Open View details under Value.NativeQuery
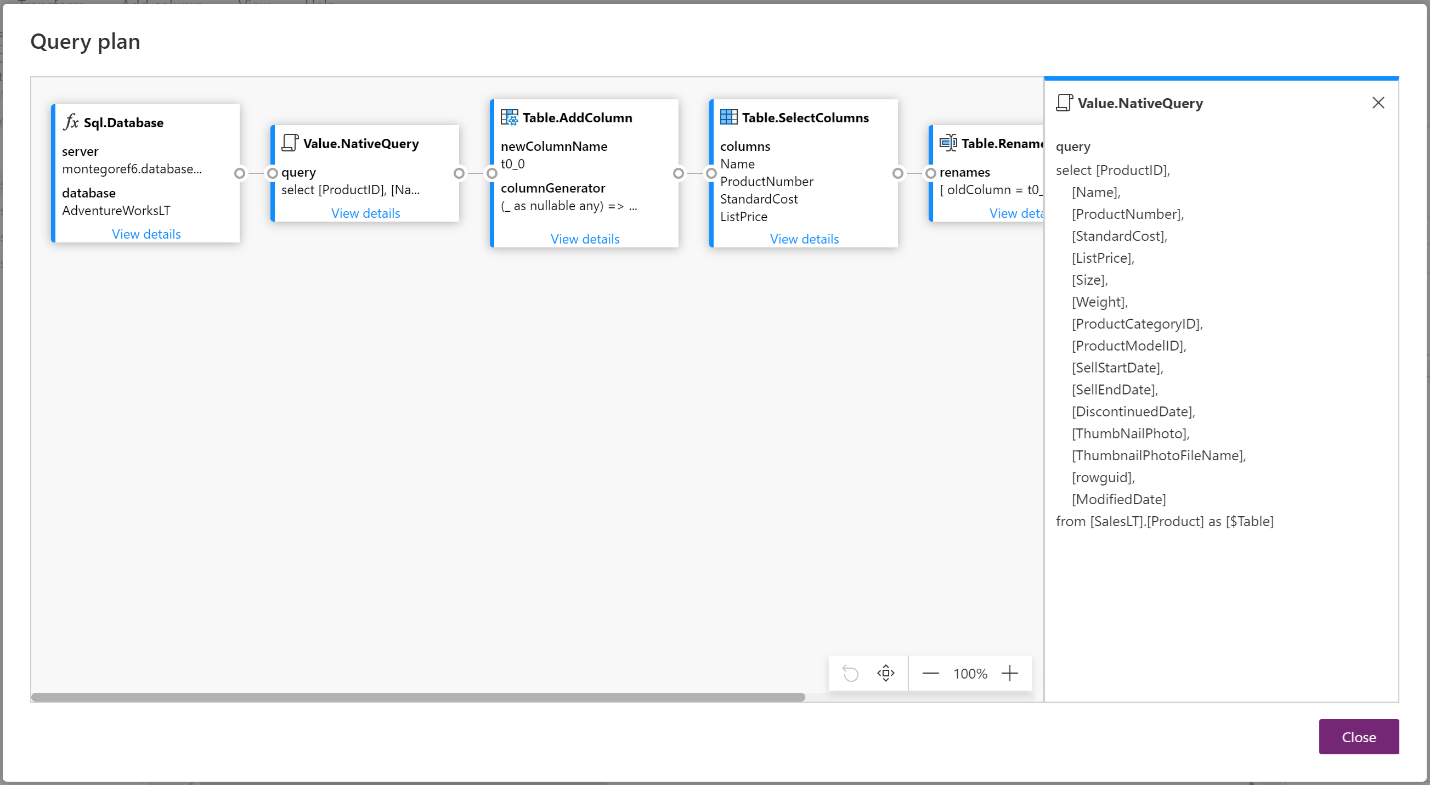Image resolution: width=1430 pixels, height=785 pixels. tap(364, 213)
